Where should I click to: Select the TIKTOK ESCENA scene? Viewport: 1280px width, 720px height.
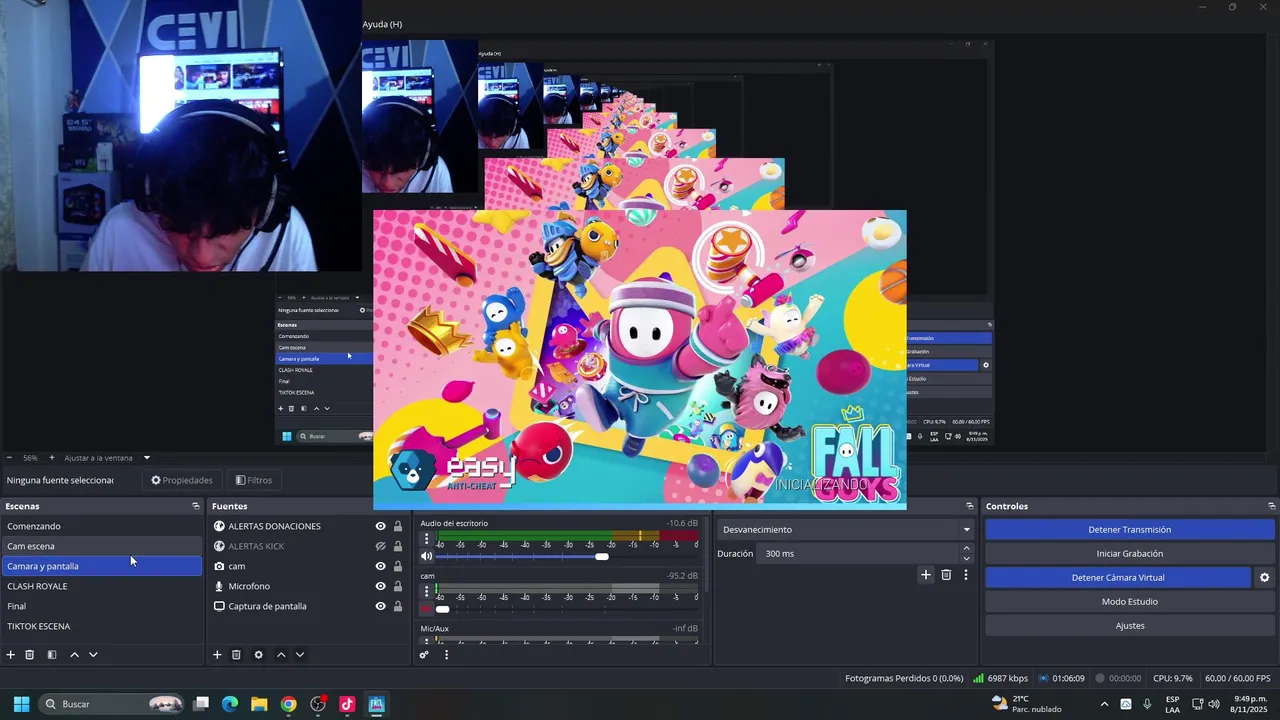coord(101,626)
